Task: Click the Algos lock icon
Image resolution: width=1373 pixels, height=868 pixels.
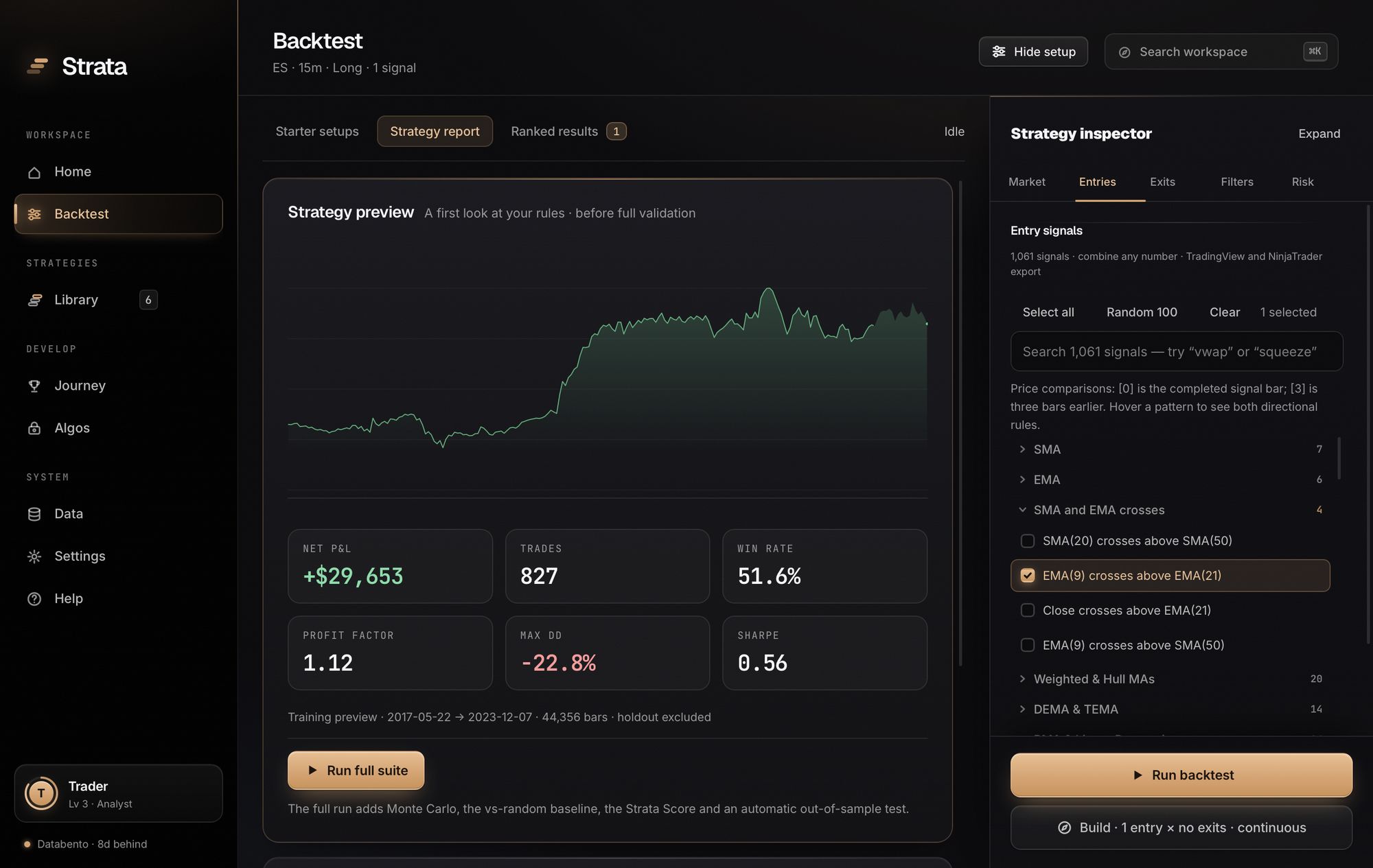Action: click(34, 428)
